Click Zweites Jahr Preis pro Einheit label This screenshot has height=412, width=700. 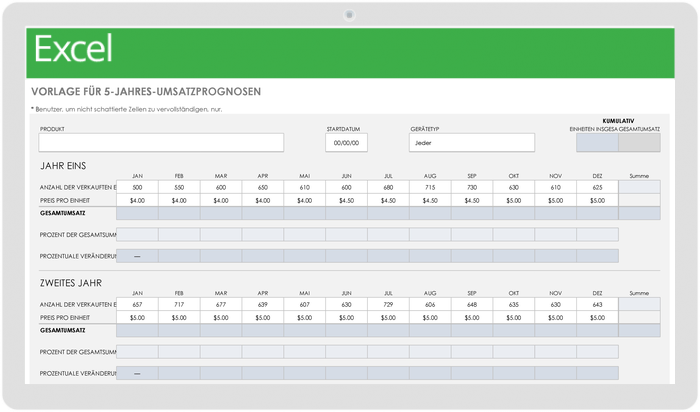tap(65, 318)
